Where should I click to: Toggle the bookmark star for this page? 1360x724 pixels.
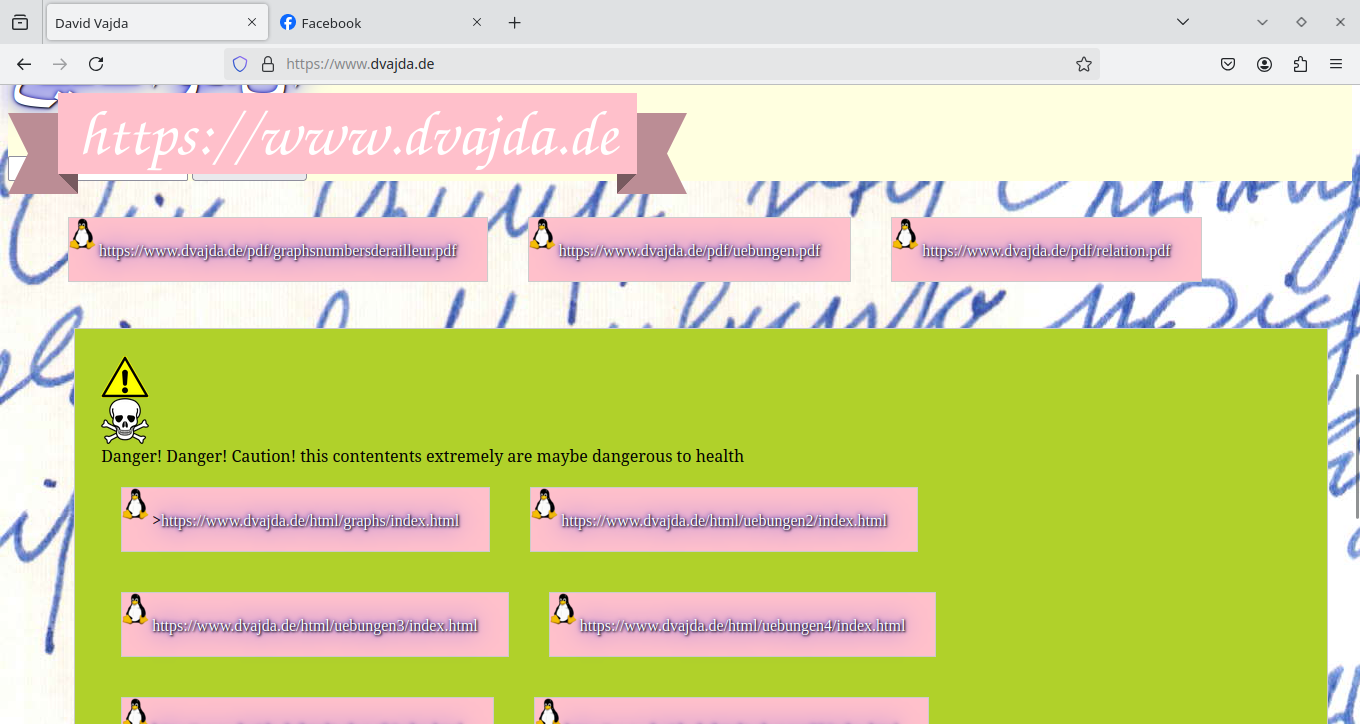[1084, 63]
